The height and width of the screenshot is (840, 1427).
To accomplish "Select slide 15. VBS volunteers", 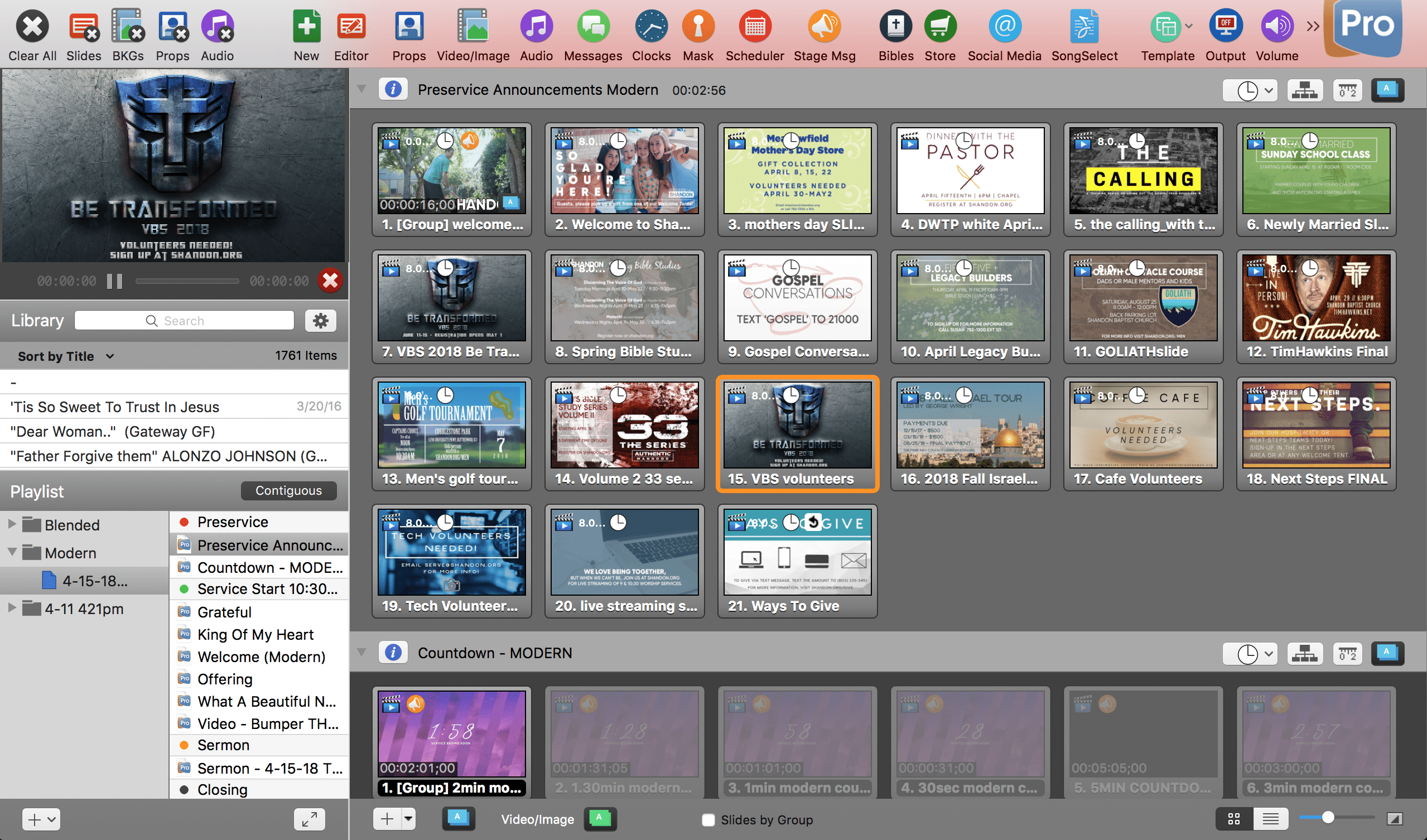I will (x=797, y=434).
